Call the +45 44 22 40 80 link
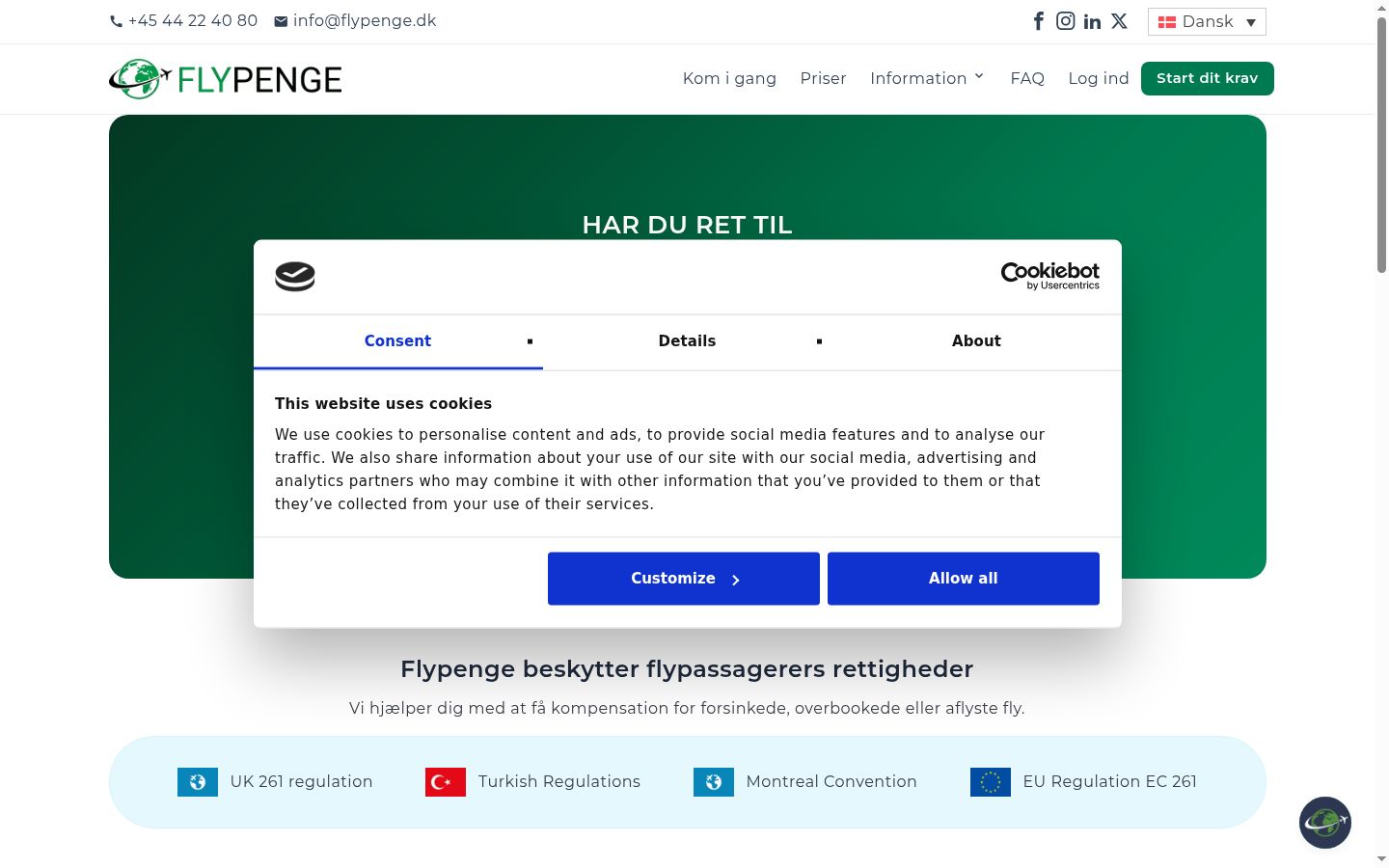The height and width of the screenshot is (868, 1389). [x=193, y=21]
